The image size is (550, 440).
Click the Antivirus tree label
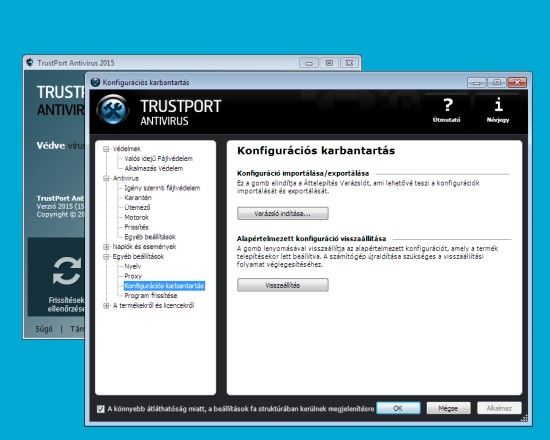pyautogui.click(x=126, y=178)
